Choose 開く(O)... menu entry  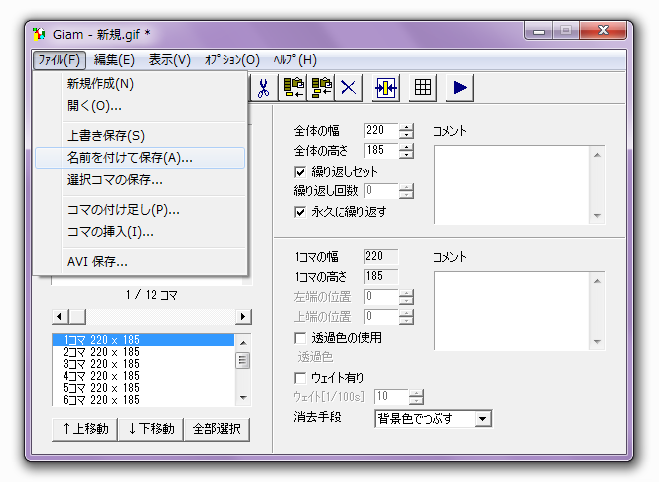pyautogui.click(x=140, y=106)
